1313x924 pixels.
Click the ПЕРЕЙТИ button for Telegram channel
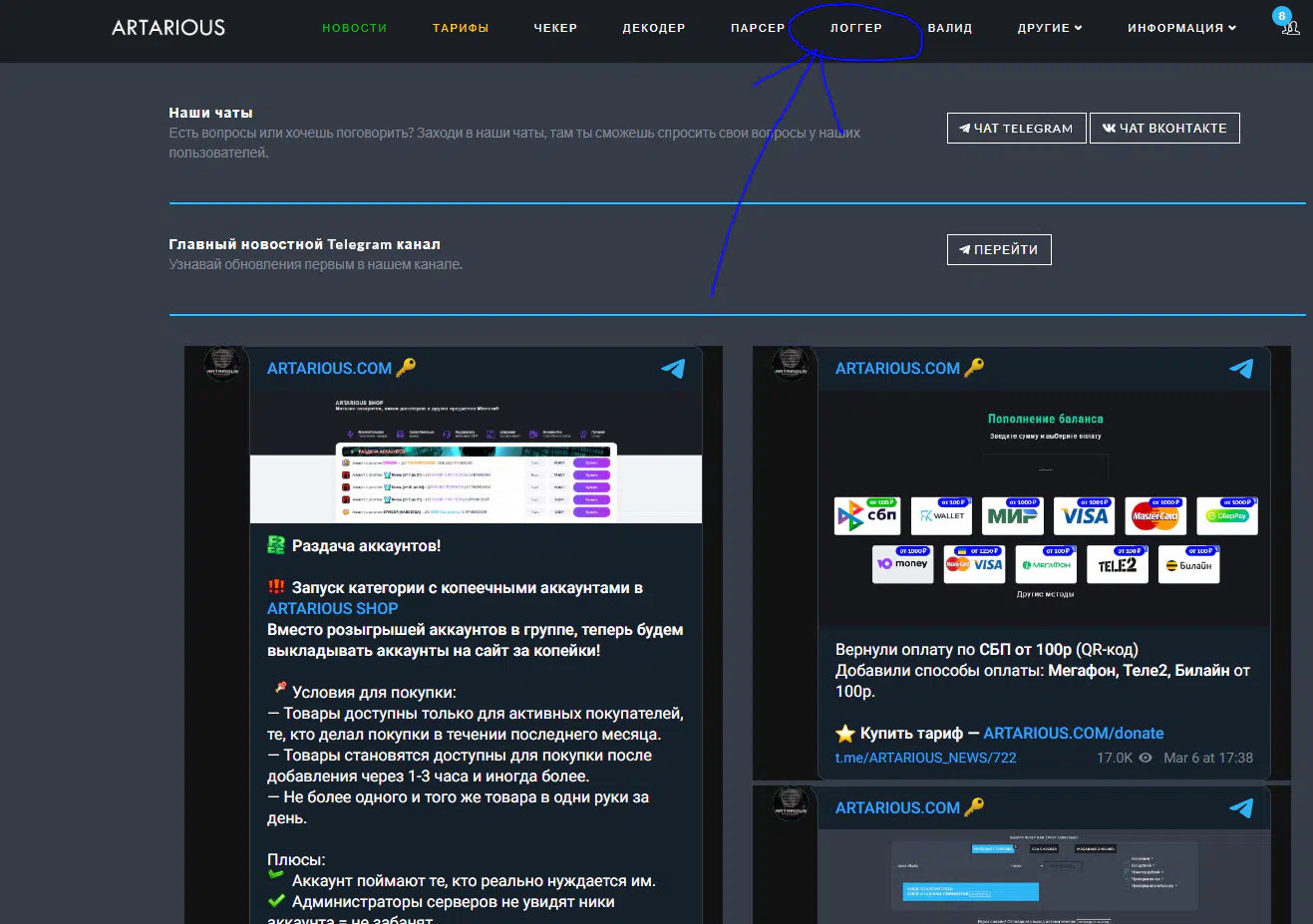pyautogui.click(x=999, y=249)
